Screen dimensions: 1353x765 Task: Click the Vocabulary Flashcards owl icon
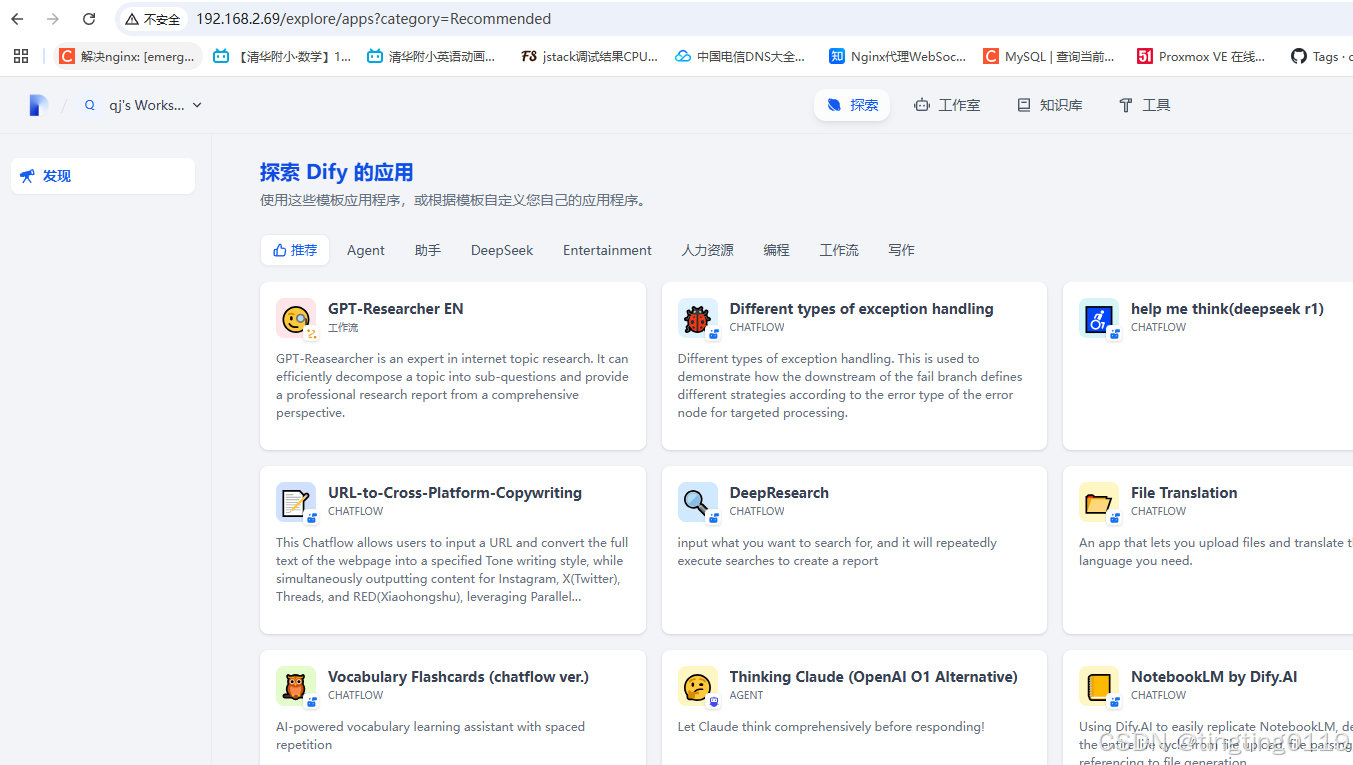[x=296, y=686]
